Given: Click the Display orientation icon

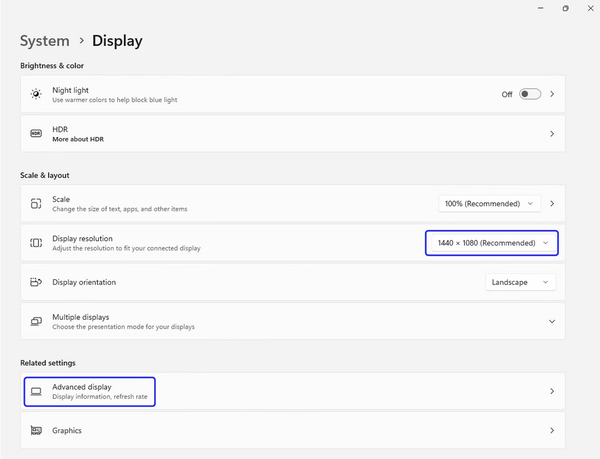Looking at the screenshot, I should pyautogui.click(x=36, y=282).
